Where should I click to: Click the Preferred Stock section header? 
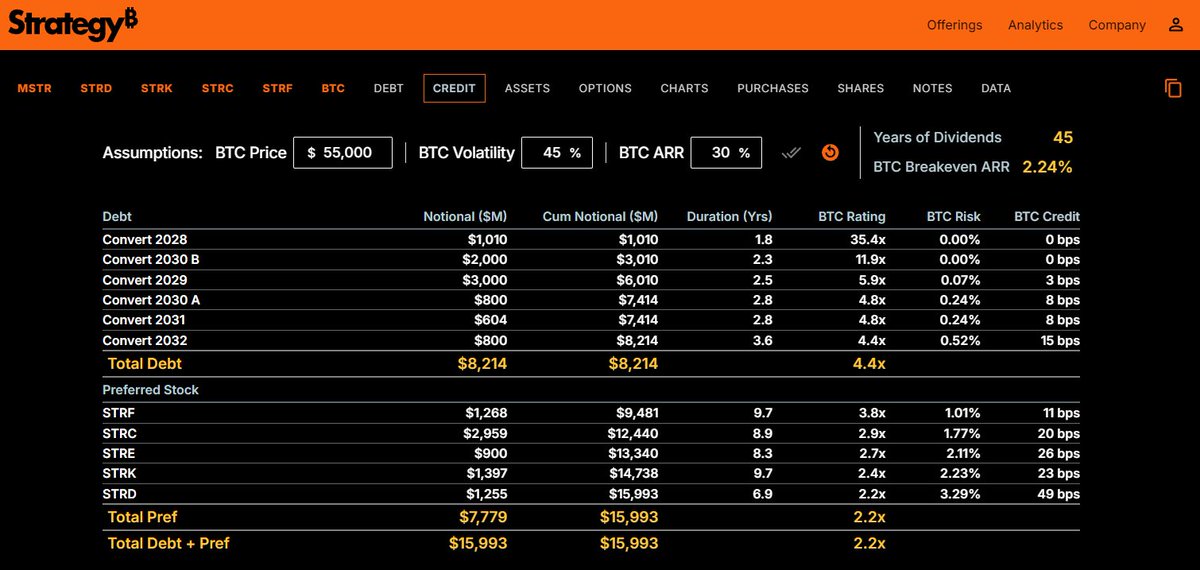pyautogui.click(x=151, y=390)
